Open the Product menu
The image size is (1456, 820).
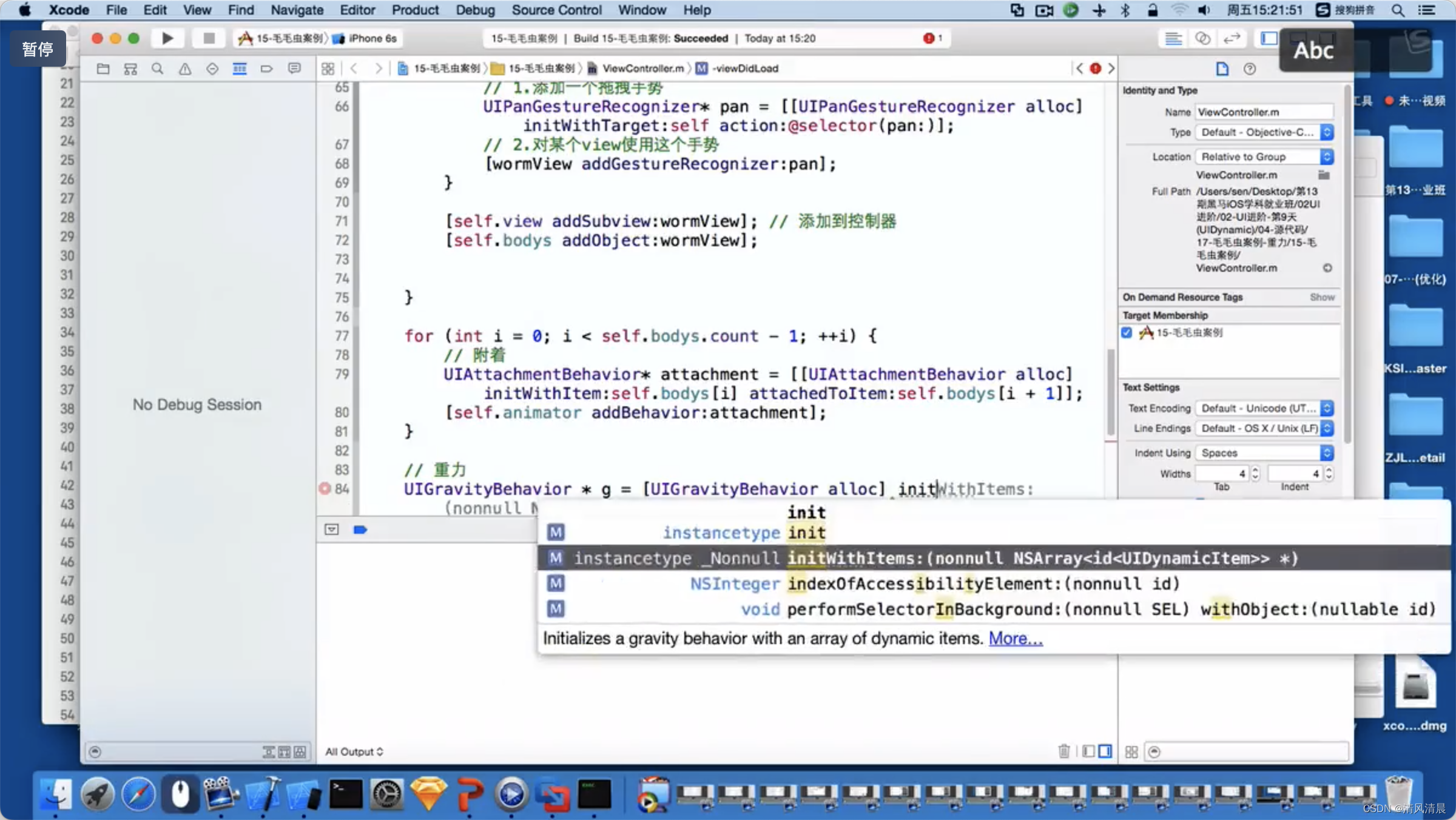(x=415, y=10)
